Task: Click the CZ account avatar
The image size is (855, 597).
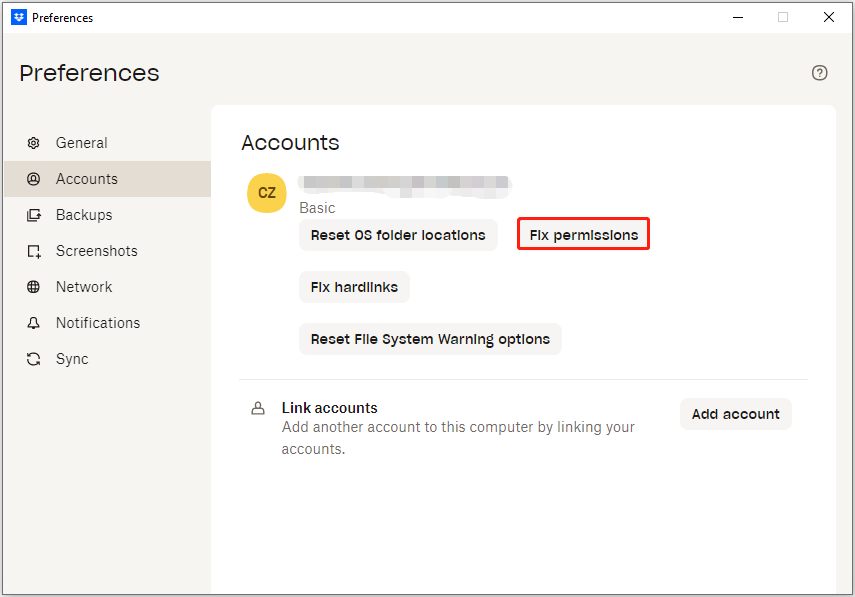Action: (266, 193)
